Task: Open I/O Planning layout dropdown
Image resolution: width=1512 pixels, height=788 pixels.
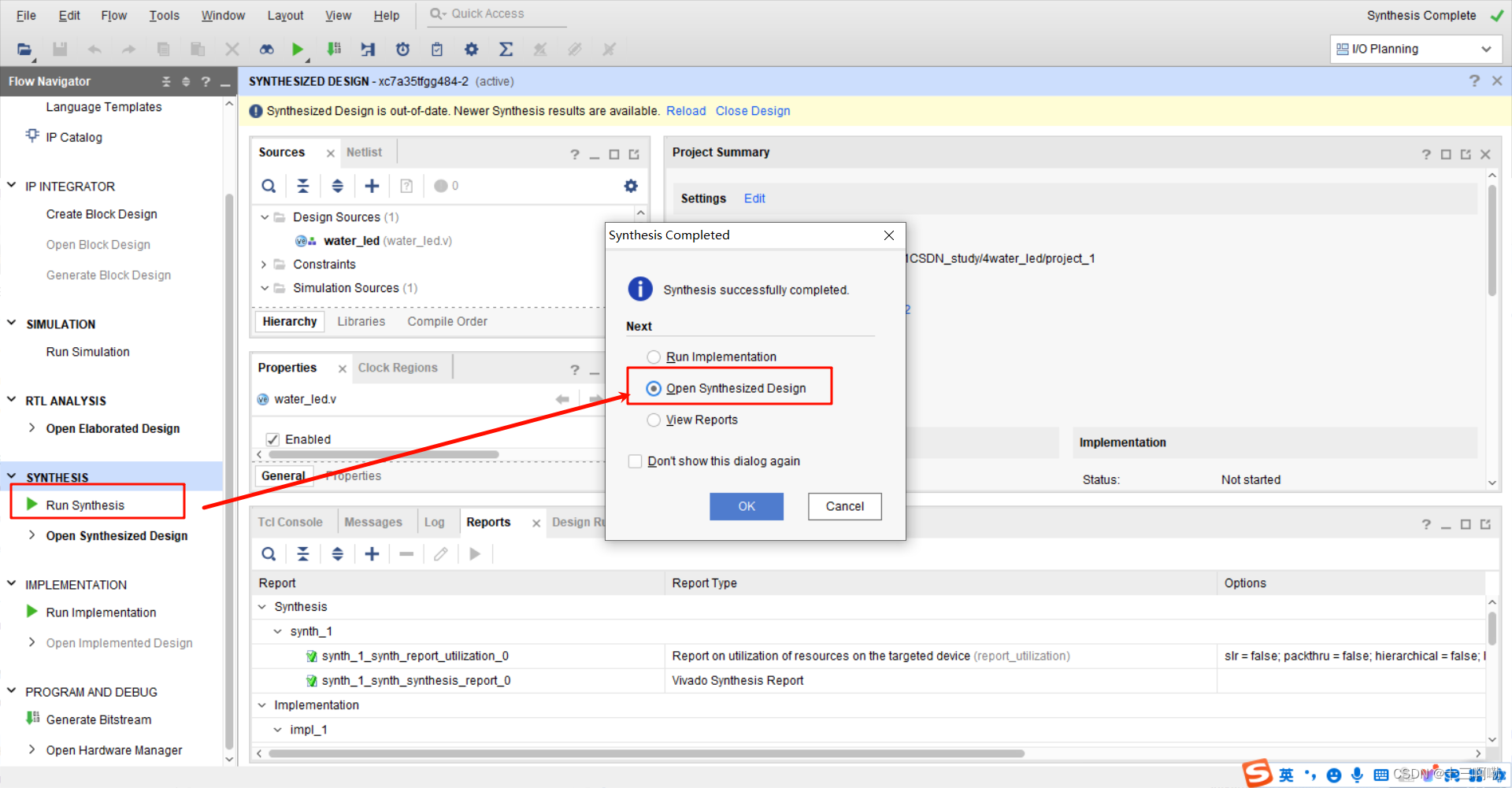Action: [x=1415, y=49]
